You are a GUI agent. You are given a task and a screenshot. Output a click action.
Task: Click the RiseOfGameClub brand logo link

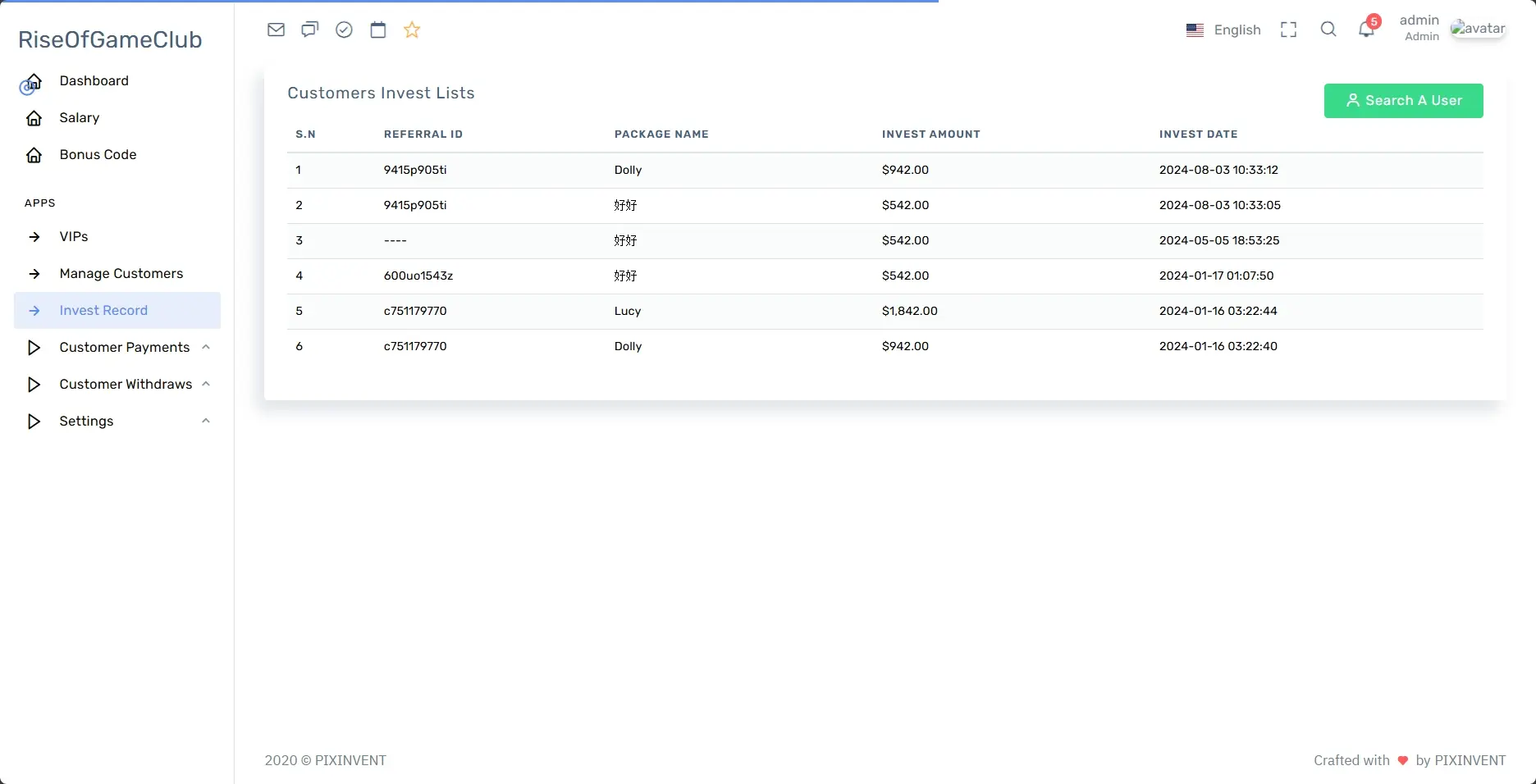[x=110, y=40]
